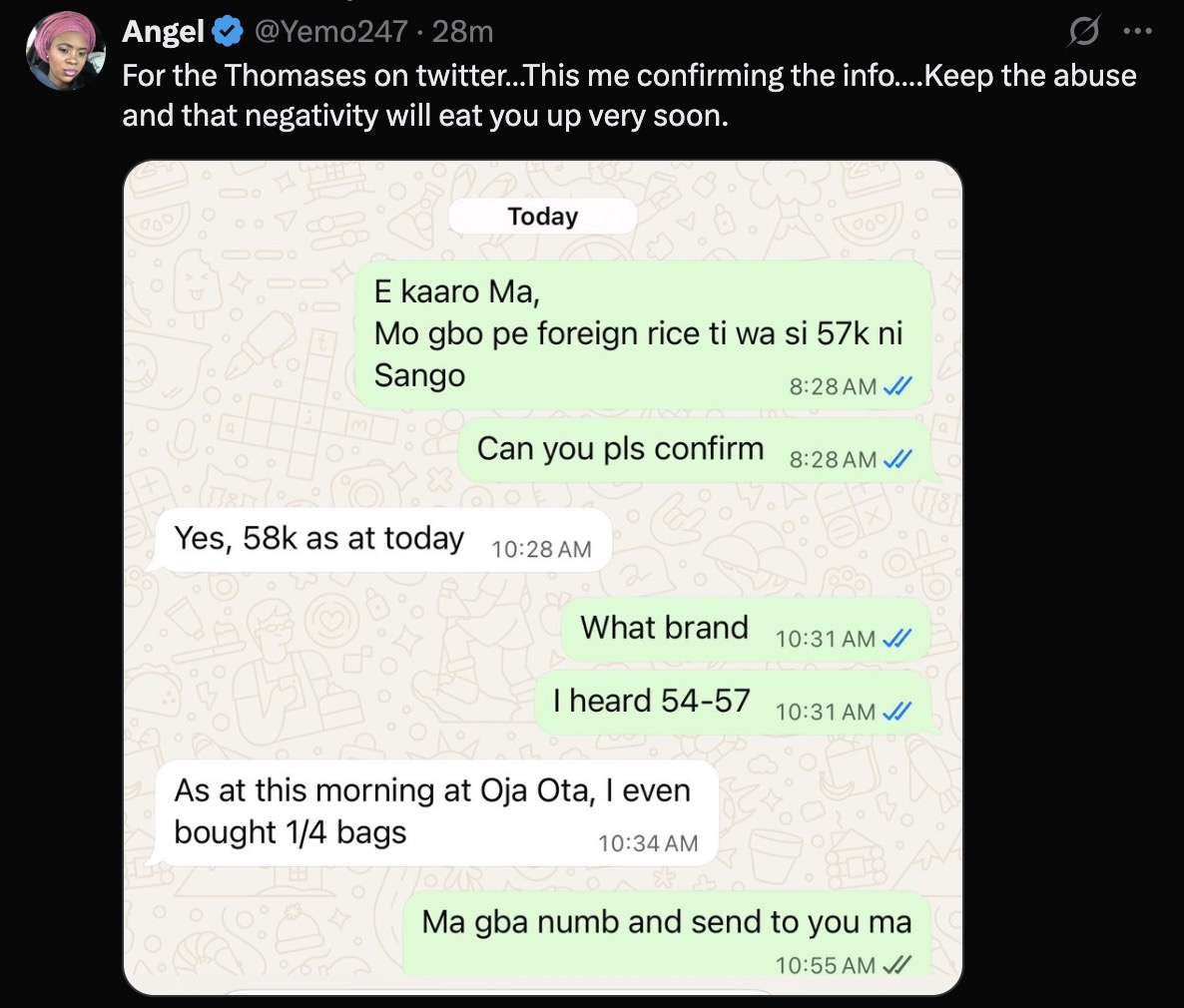
Task: Open the three-dot more options menu
Action: (x=1137, y=32)
